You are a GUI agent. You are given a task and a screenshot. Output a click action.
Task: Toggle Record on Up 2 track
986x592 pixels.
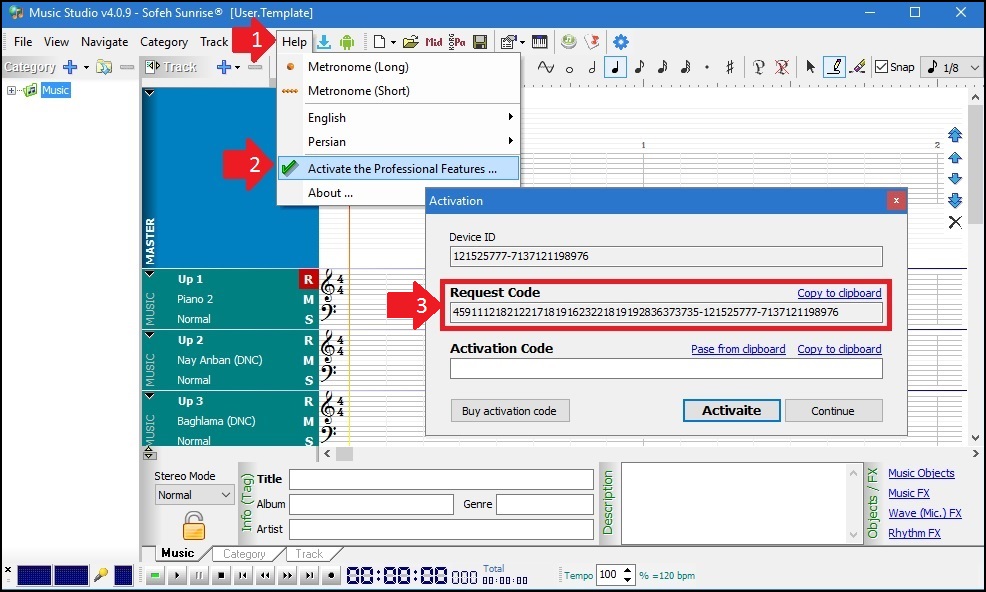[x=308, y=340]
